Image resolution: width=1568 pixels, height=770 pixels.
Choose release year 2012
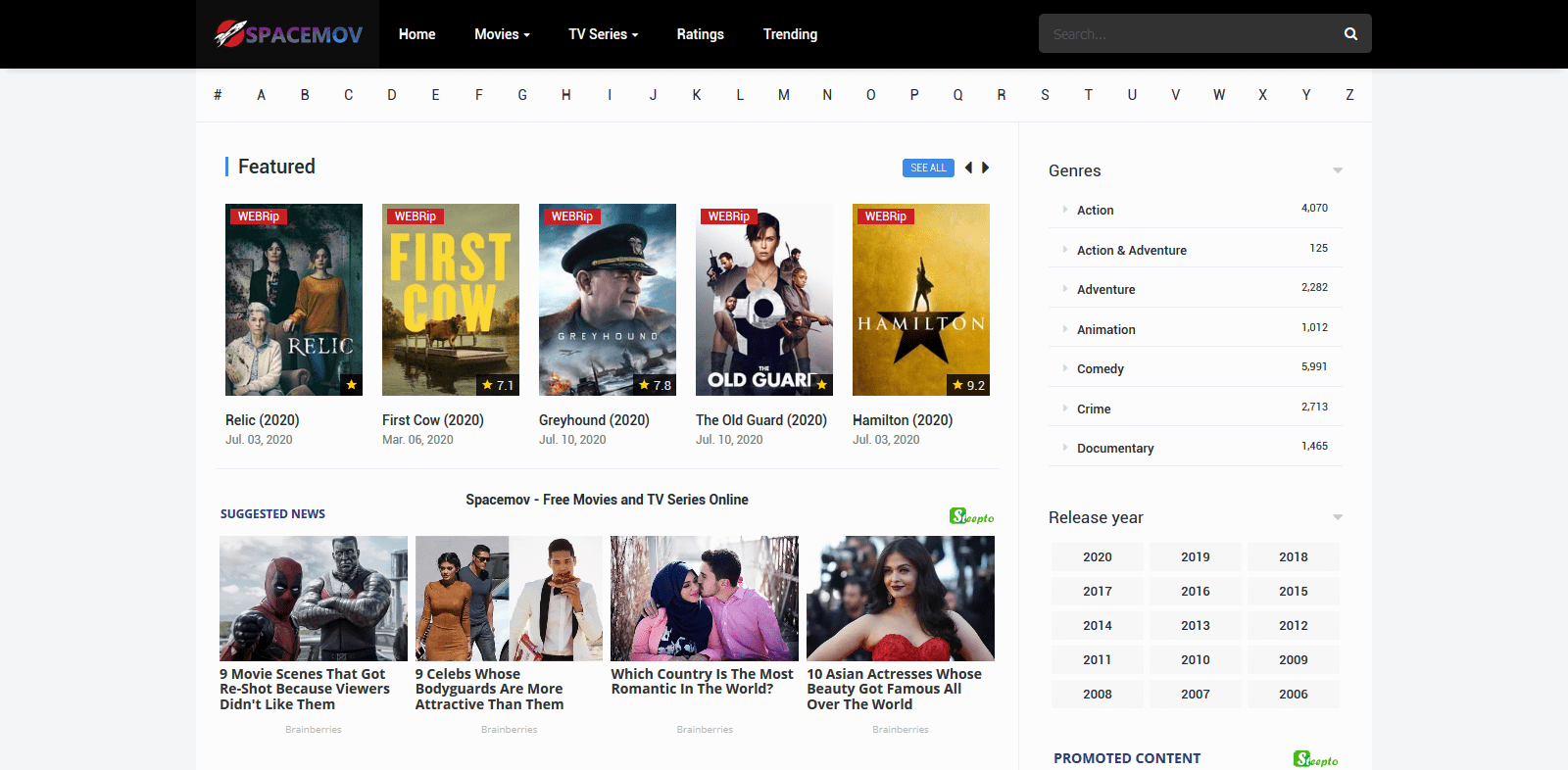(x=1294, y=625)
